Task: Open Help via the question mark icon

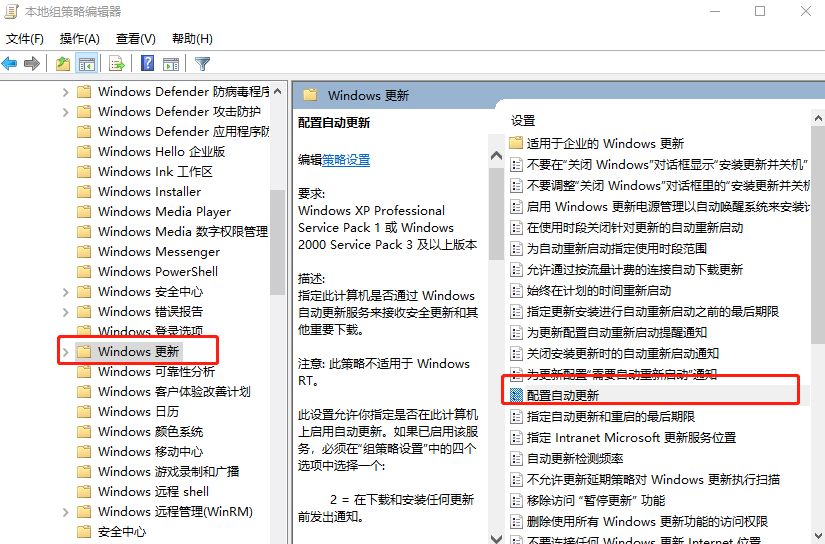Action: [x=147, y=64]
